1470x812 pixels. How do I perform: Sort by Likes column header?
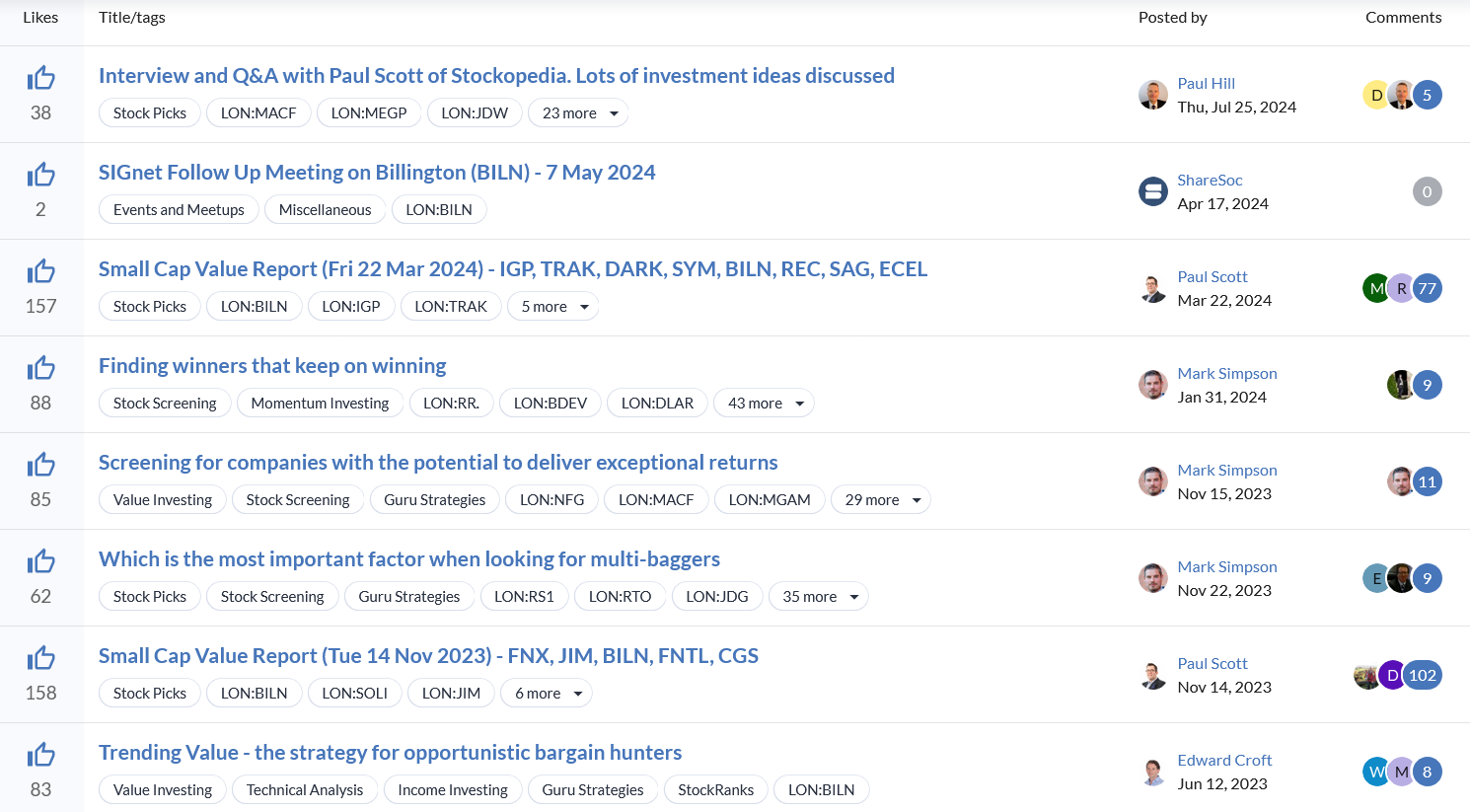point(40,17)
